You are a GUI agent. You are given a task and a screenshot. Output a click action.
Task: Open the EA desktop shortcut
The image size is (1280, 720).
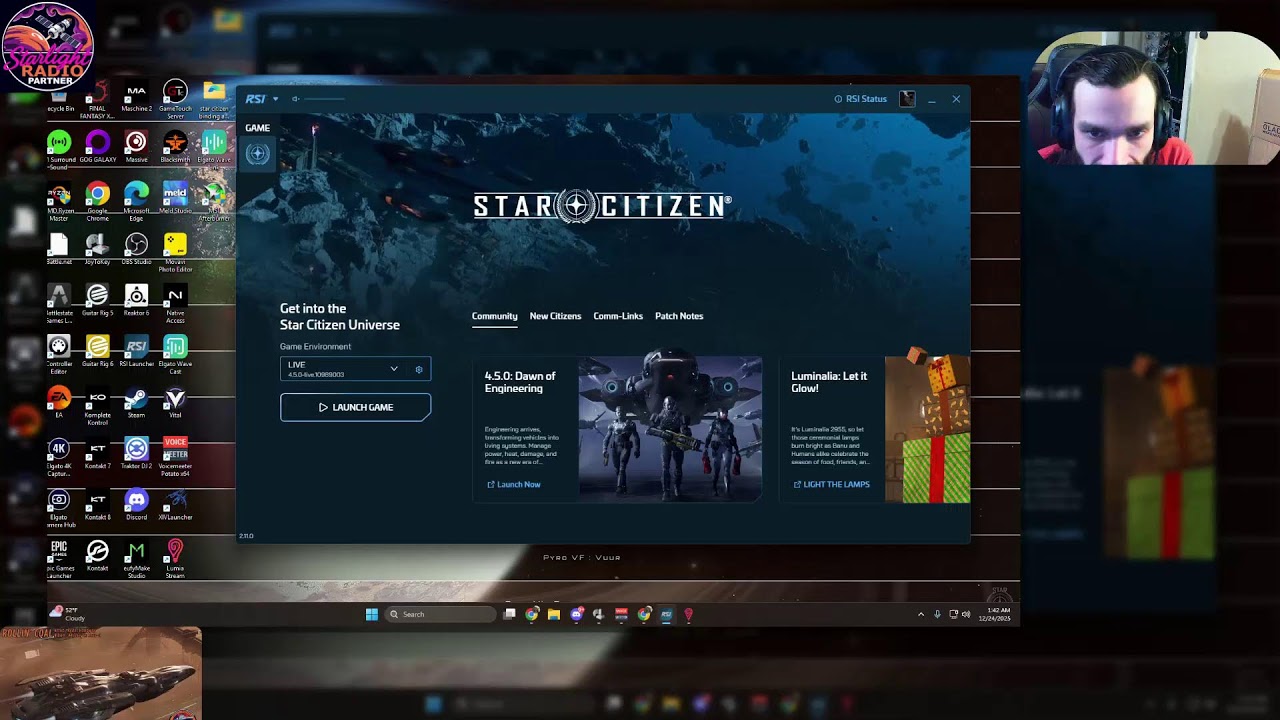coord(59,402)
